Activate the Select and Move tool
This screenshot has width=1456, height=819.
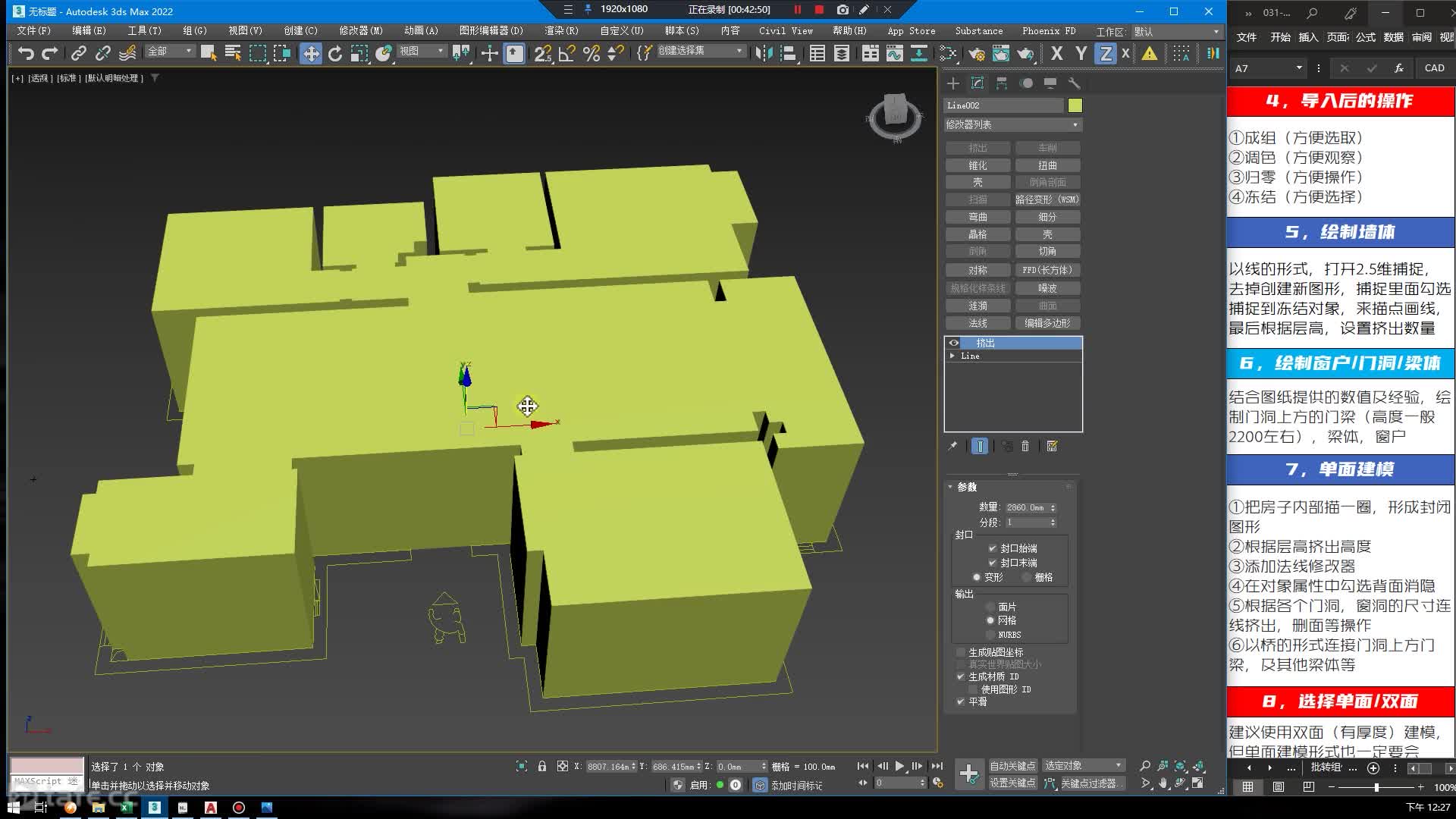[x=310, y=53]
